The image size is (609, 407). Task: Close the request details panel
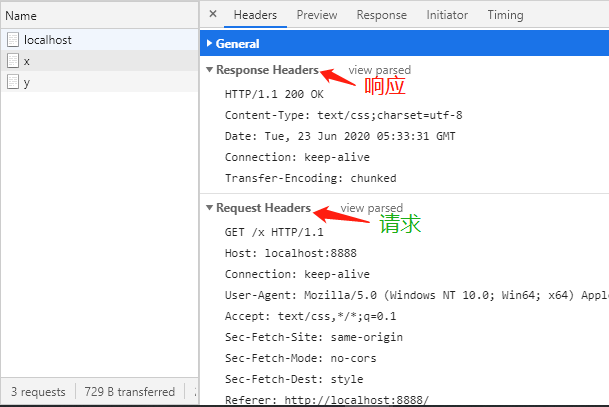213,14
